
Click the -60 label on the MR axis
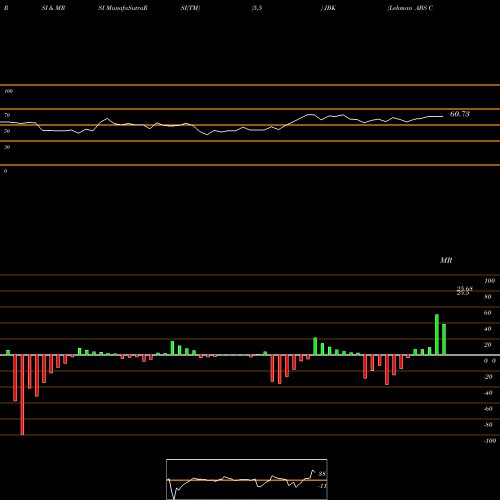tap(488, 409)
